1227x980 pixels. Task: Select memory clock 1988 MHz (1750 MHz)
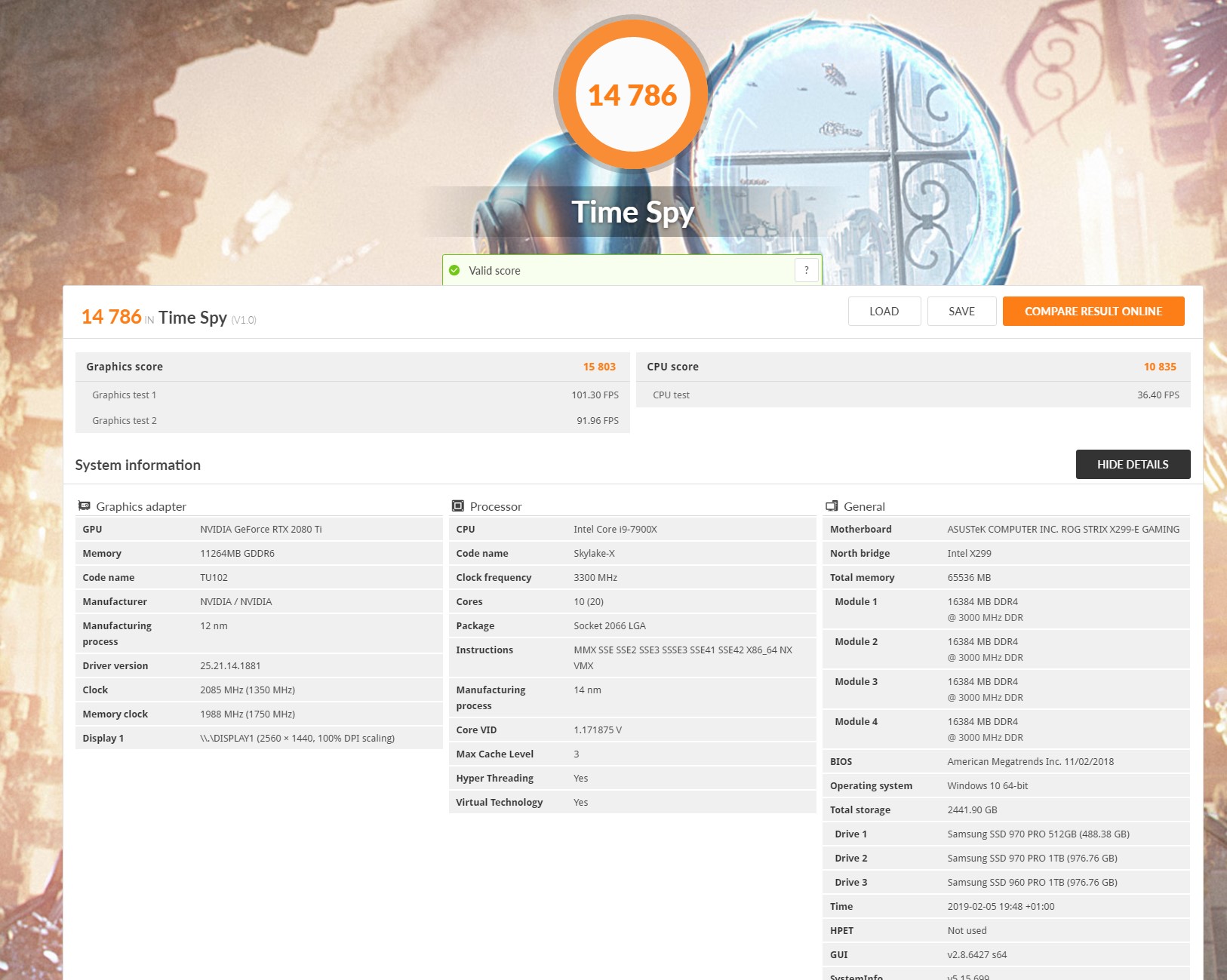click(248, 714)
